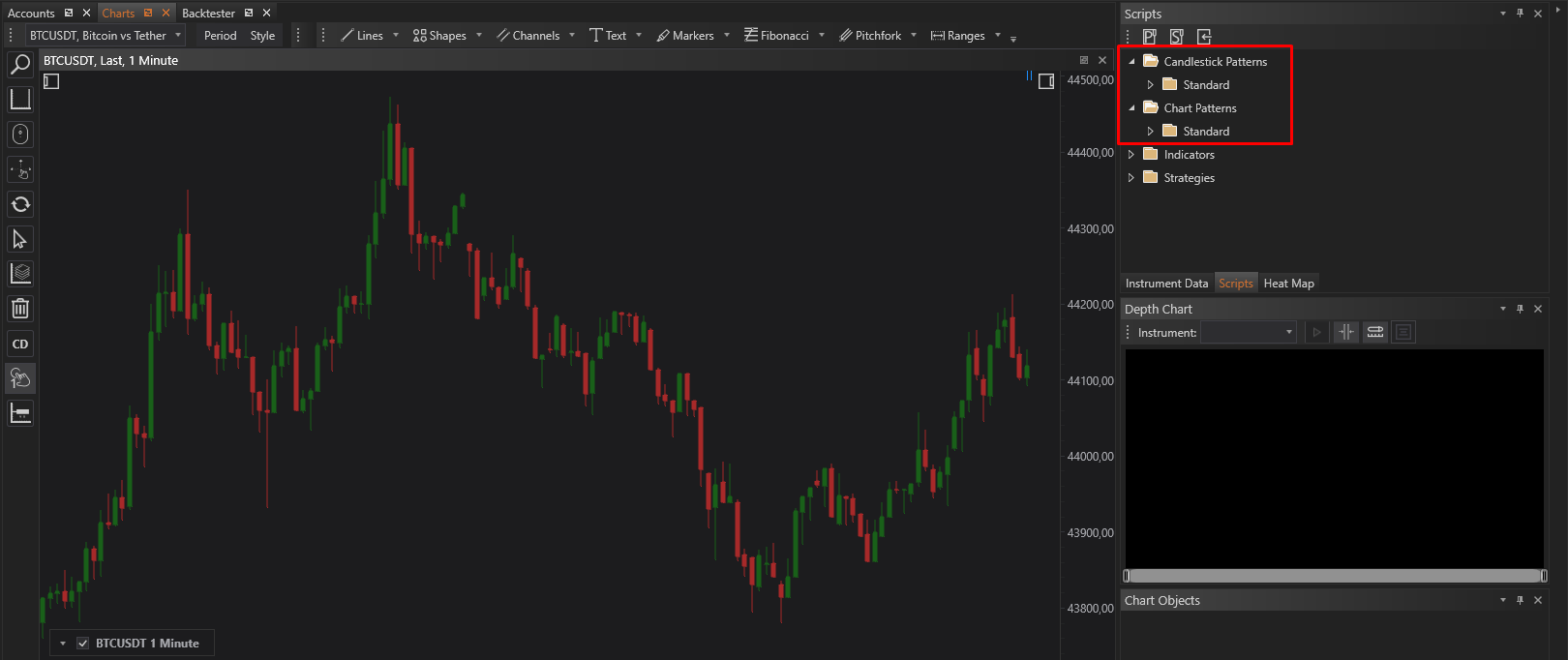1568x660 pixels.
Task: Open the Lines drawing dropdown
Action: pos(396,36)
